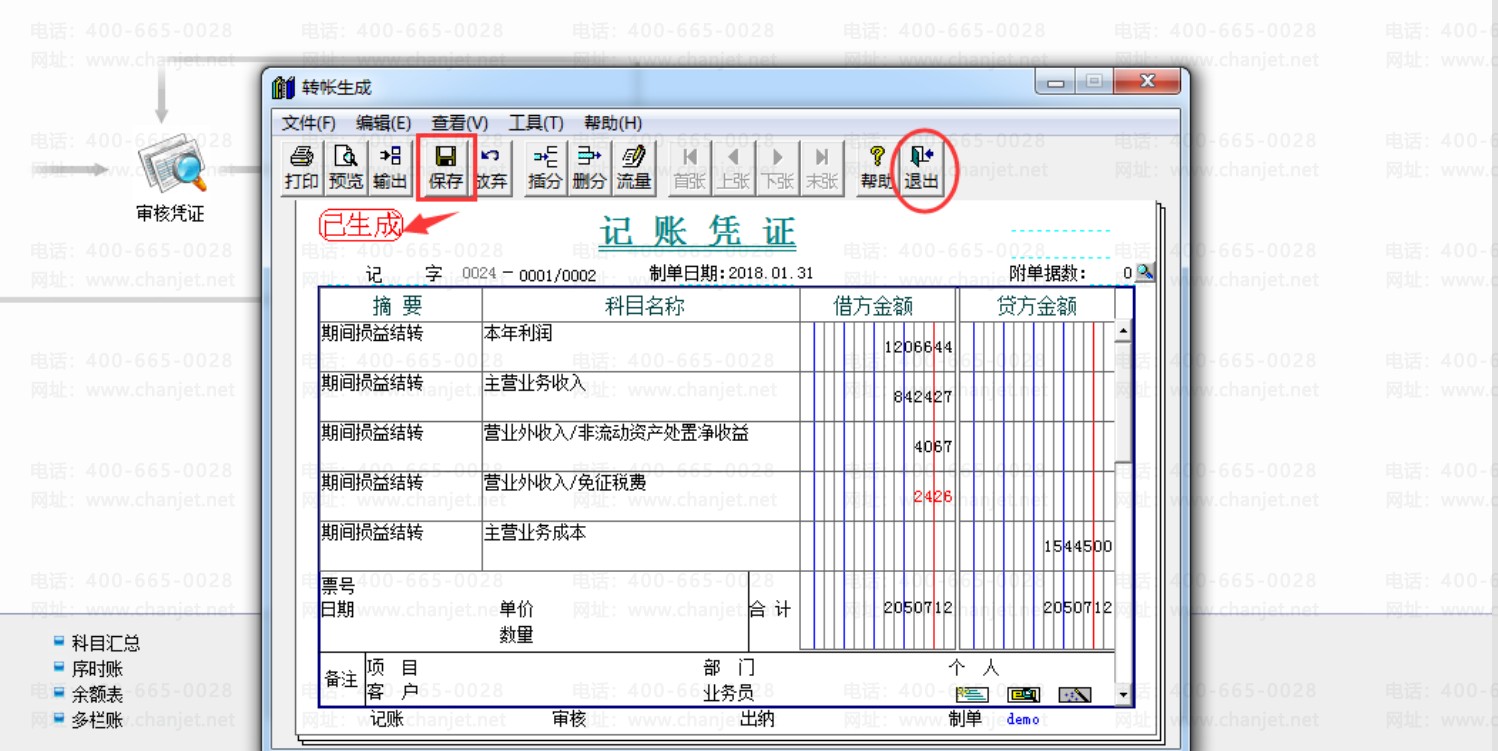Select the 本年利润 account cell
This screenshot has height=751, width=1498.
click(x=641, y=347)
